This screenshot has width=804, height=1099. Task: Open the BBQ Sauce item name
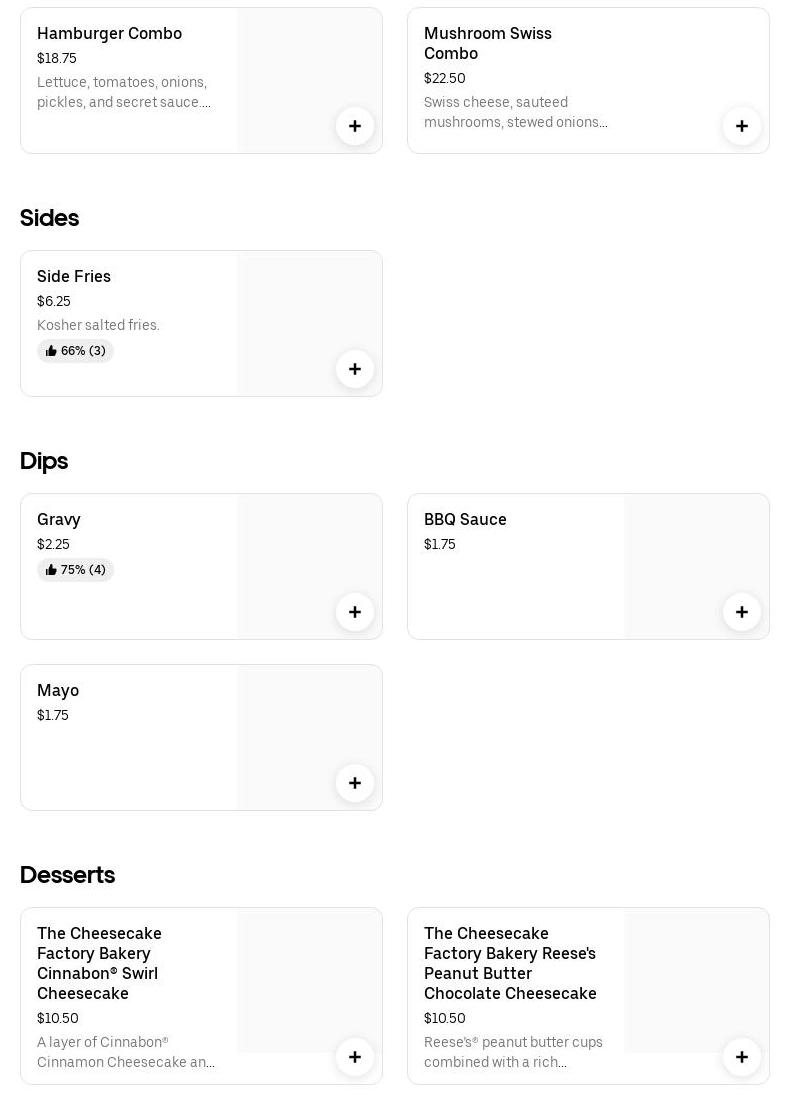[x=465, y=519]
